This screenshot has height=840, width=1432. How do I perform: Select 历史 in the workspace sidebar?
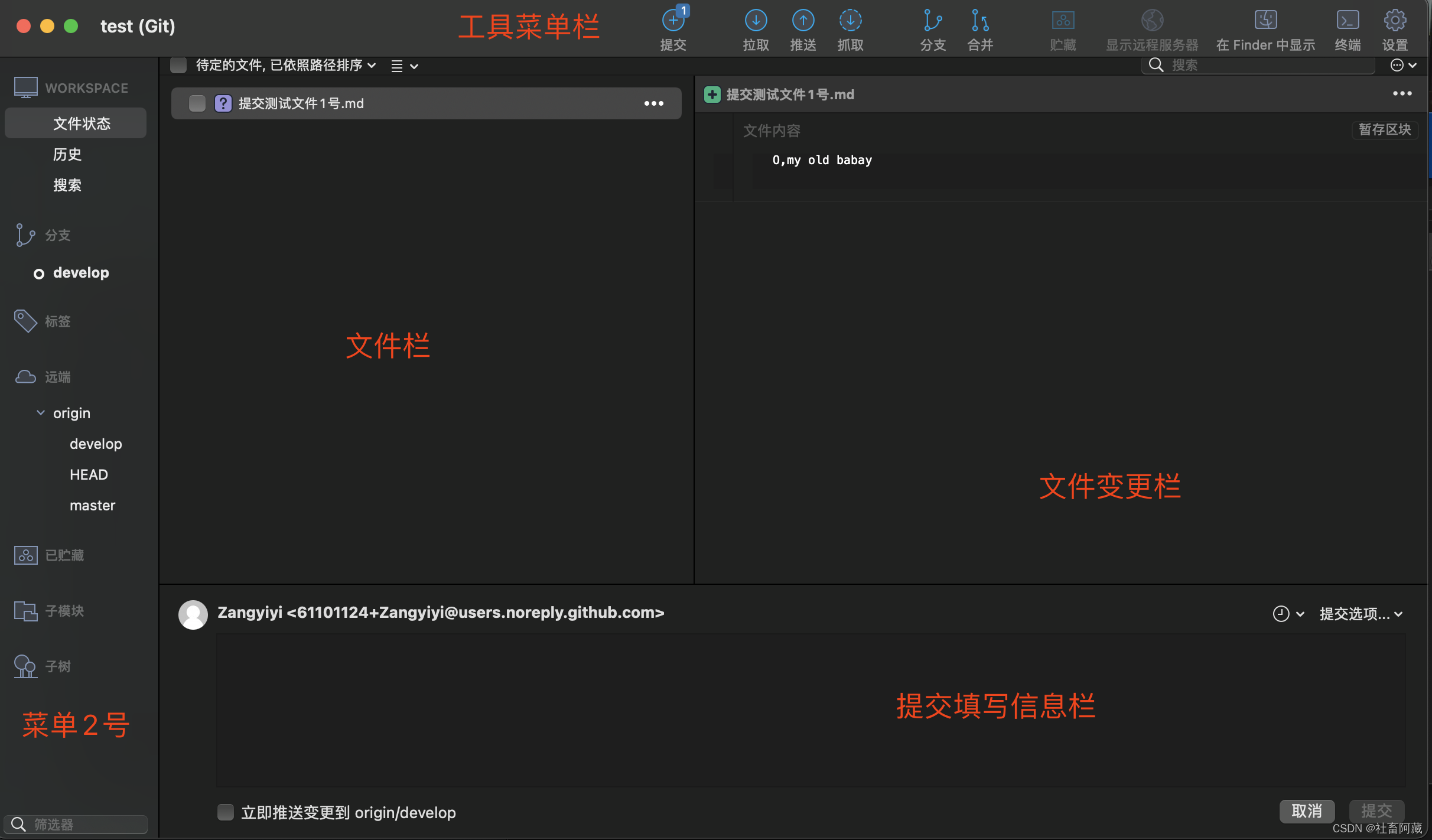click(67, 154)
